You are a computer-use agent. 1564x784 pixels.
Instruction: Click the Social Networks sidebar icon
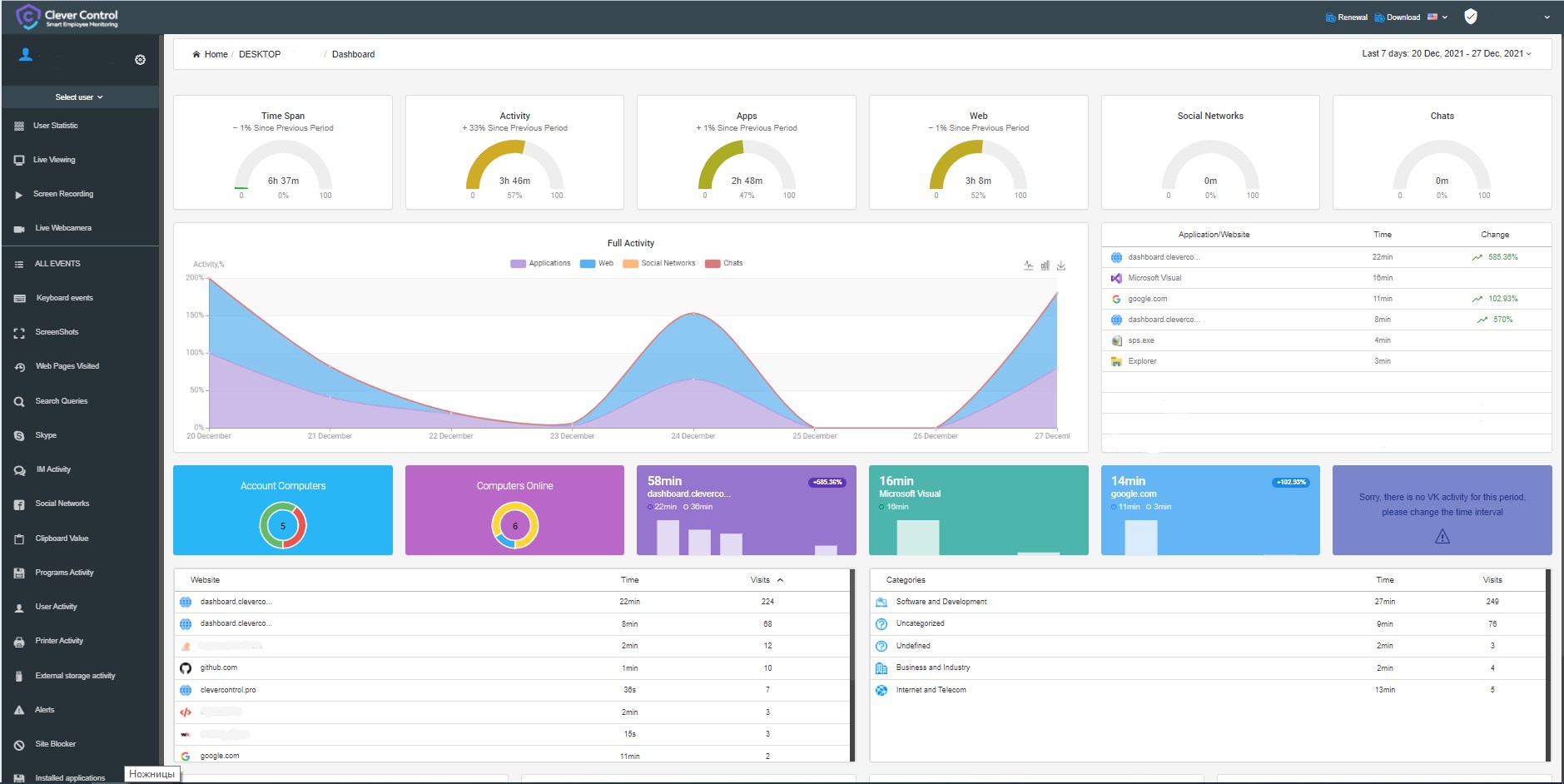click(x=19, y=504)
